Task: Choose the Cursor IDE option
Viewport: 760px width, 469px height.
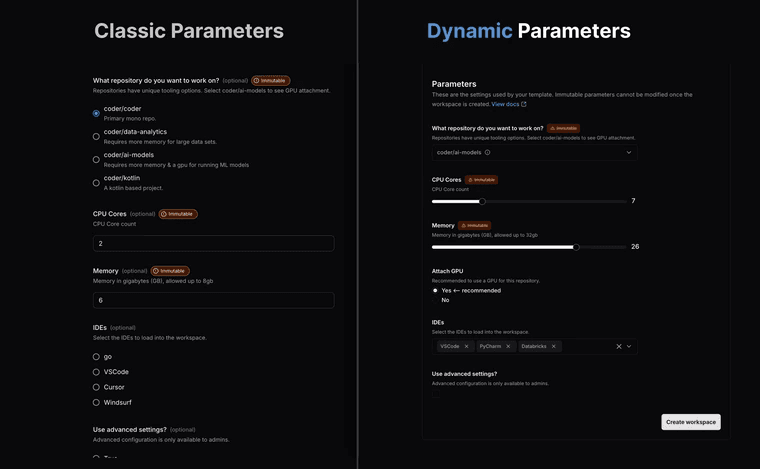Action: coord(96,387)
